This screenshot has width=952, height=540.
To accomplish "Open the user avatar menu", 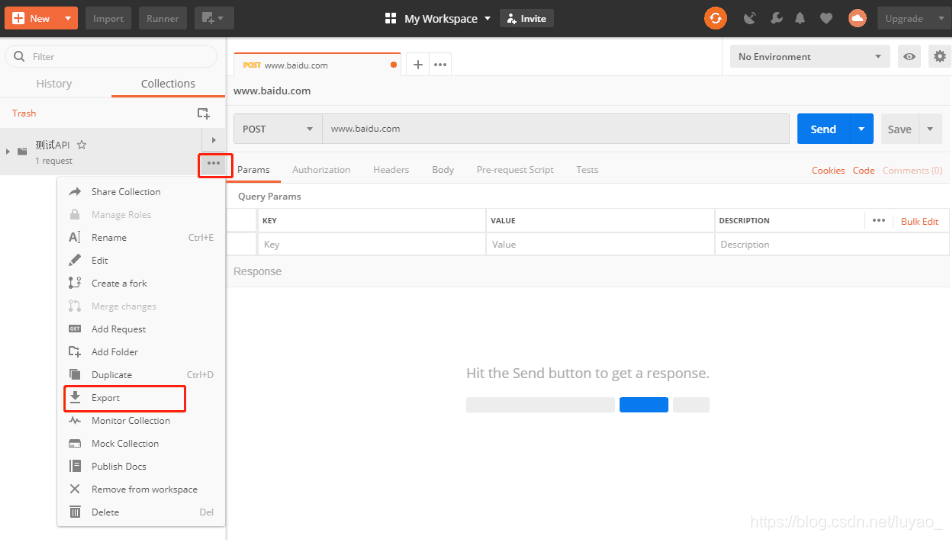I will pos(857,18).
